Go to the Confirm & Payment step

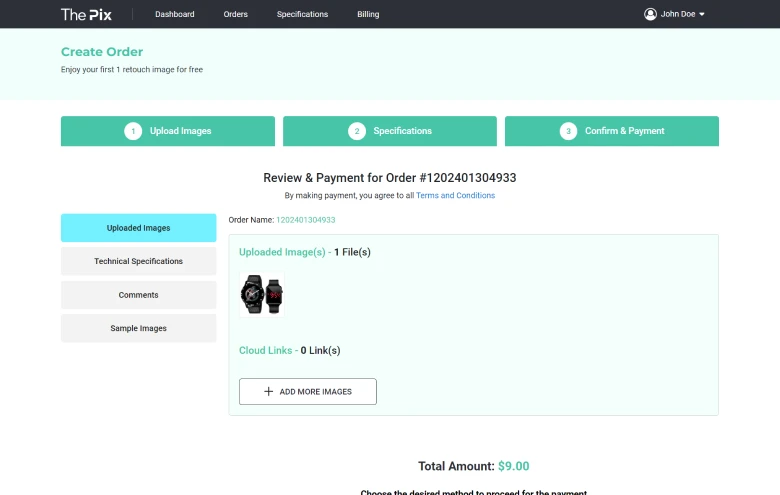point(611,131)
